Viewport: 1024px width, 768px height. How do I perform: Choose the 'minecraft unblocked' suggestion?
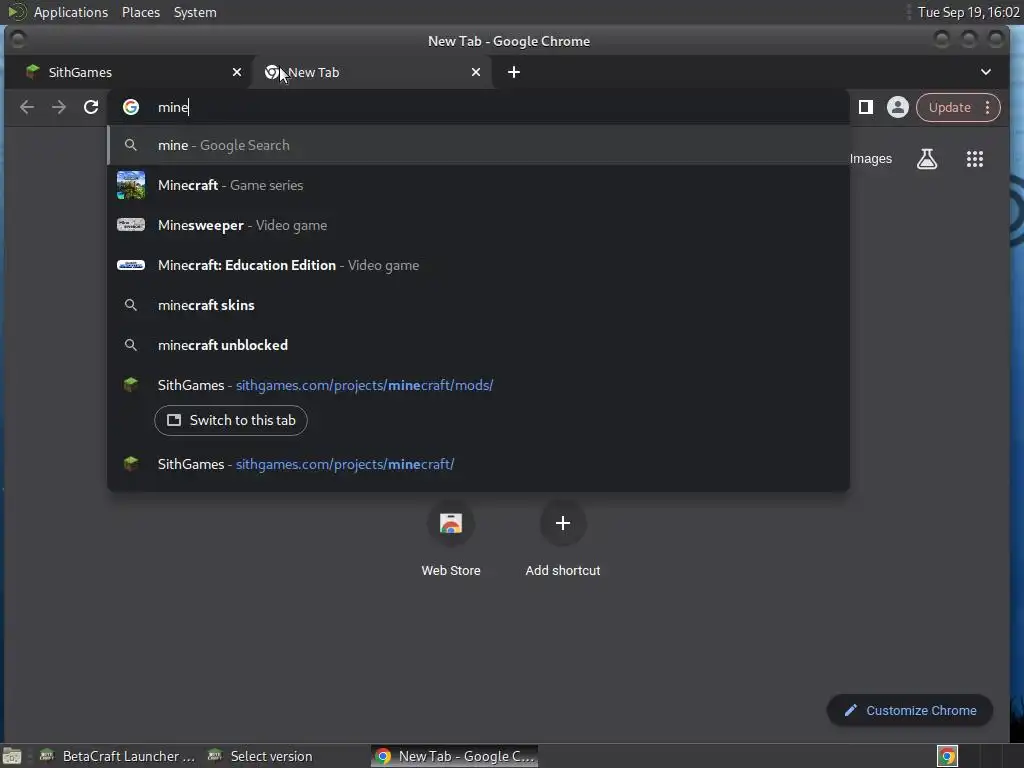(478, 345)
